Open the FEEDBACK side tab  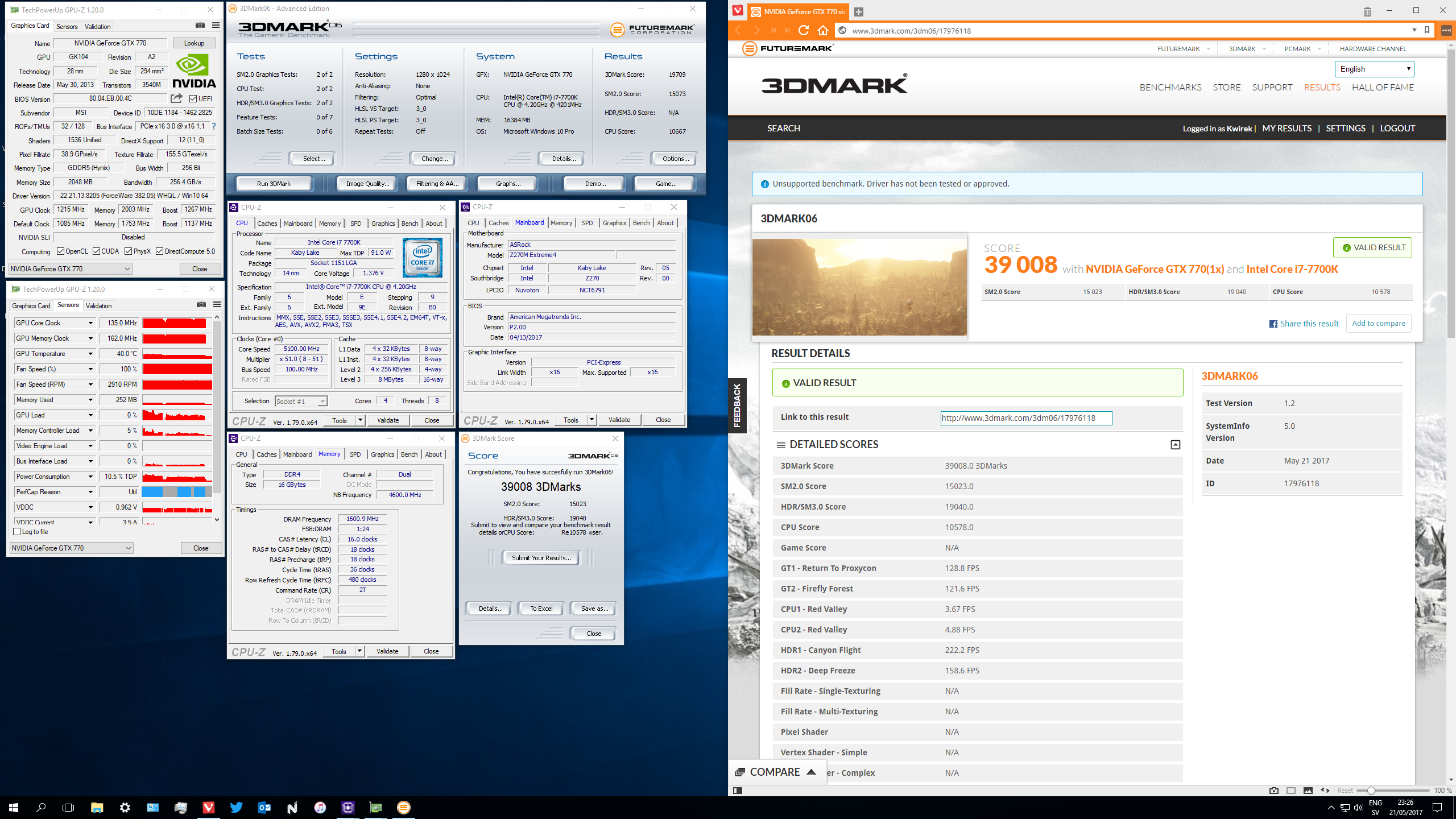(737, 406)
